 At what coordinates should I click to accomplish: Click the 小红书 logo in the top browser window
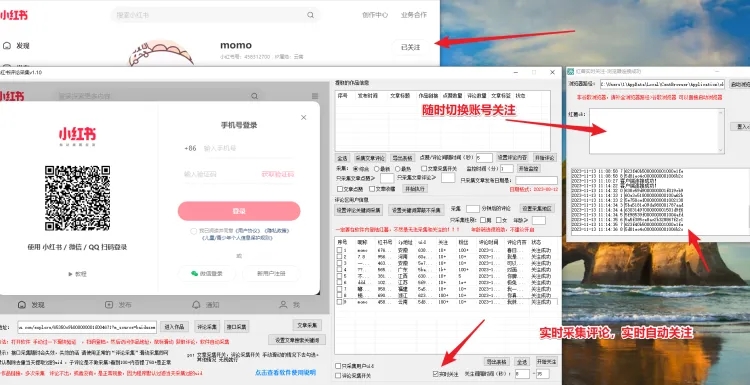[13, 15]
